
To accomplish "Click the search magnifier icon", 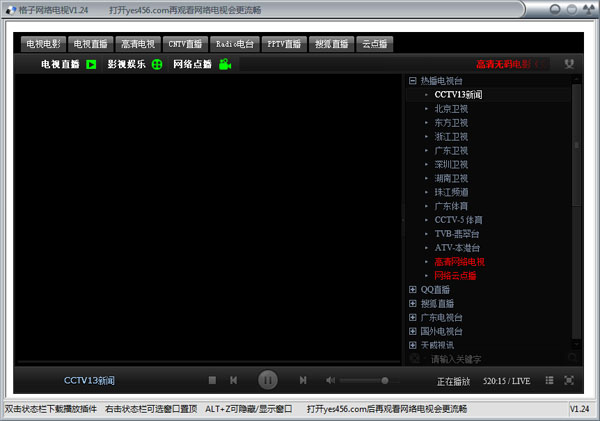I will click(572, 358).
